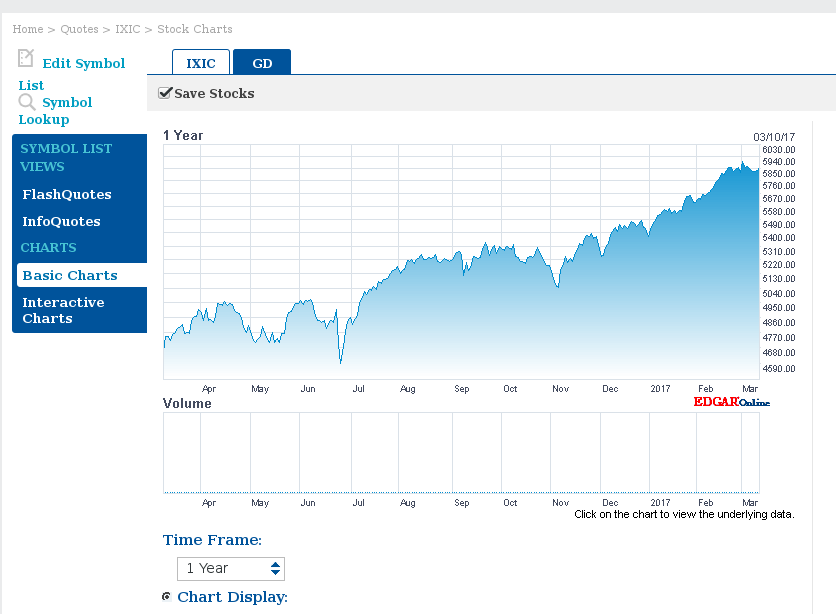Screen dimensions: 836x614
Task: Click the 03/10/17 date label
Action: tap(774, 137)
